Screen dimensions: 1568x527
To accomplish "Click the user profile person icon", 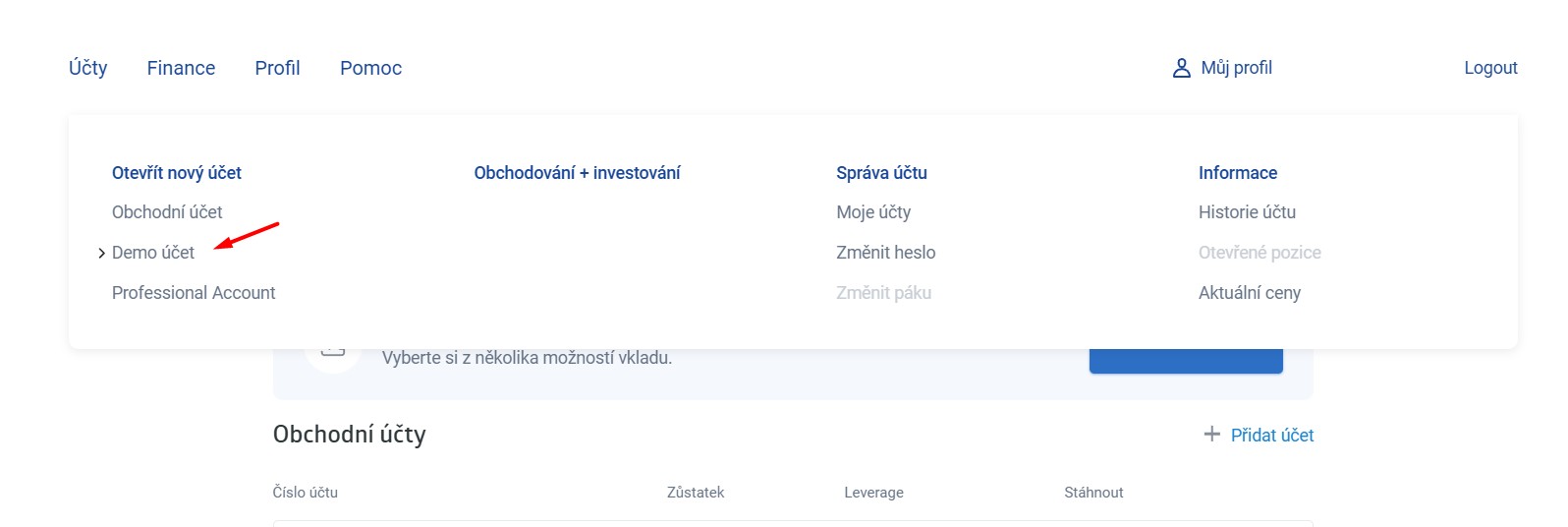I will [1182, 68].
